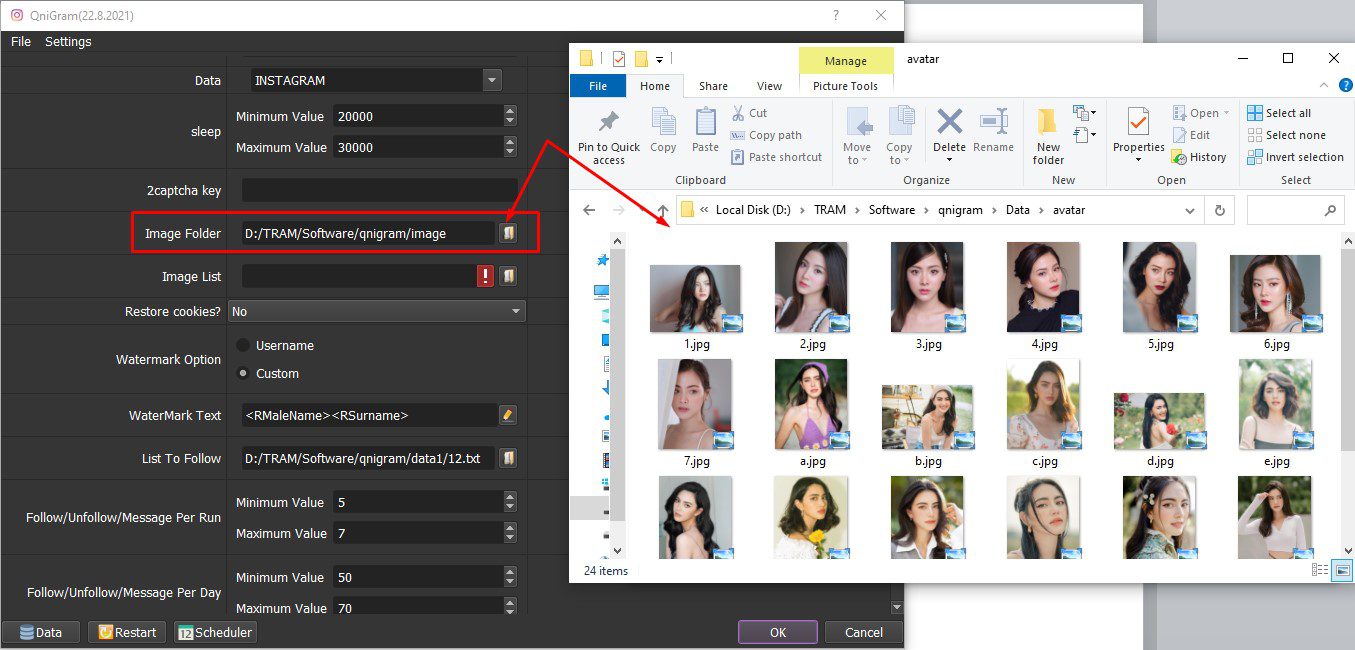Image resolution: width=1355 pixels, height=650 pixels.
Task: Click the Paste icon in Explorer ribbon
Action: pos(705,131)
